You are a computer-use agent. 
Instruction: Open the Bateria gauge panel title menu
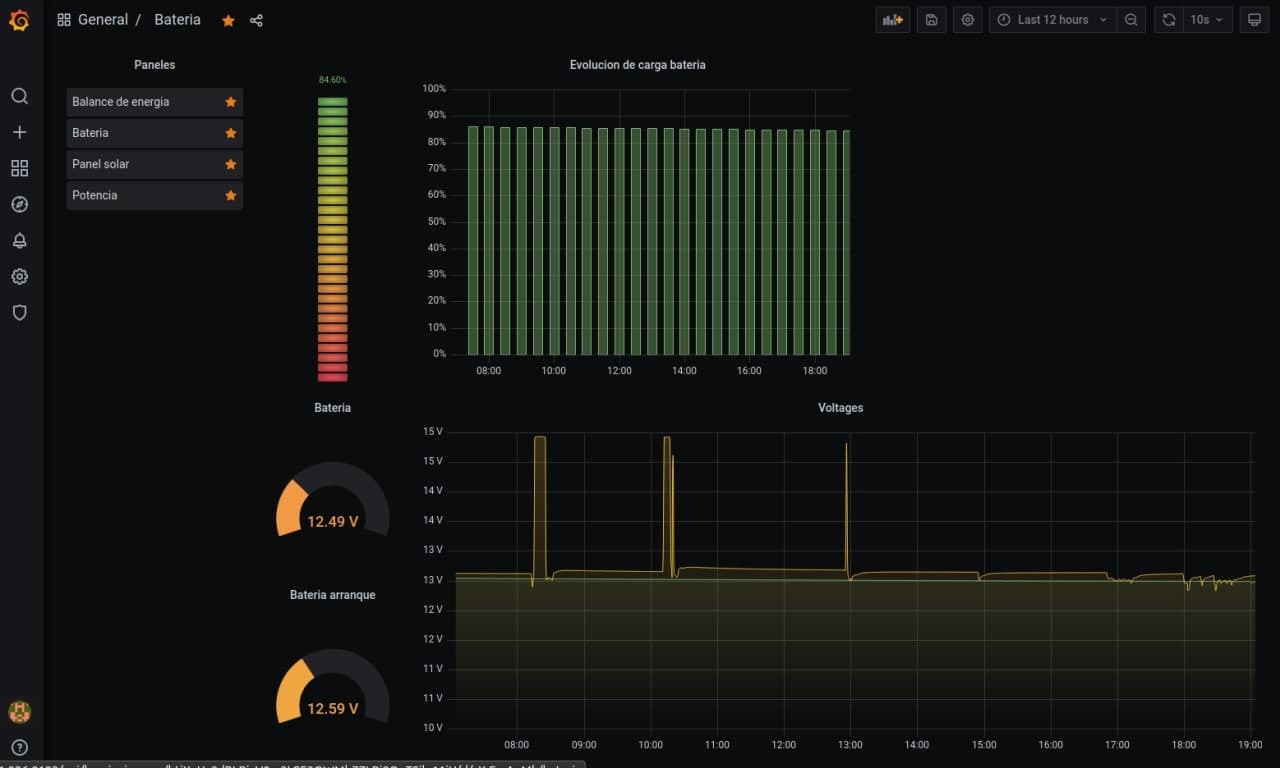[332, 408]
